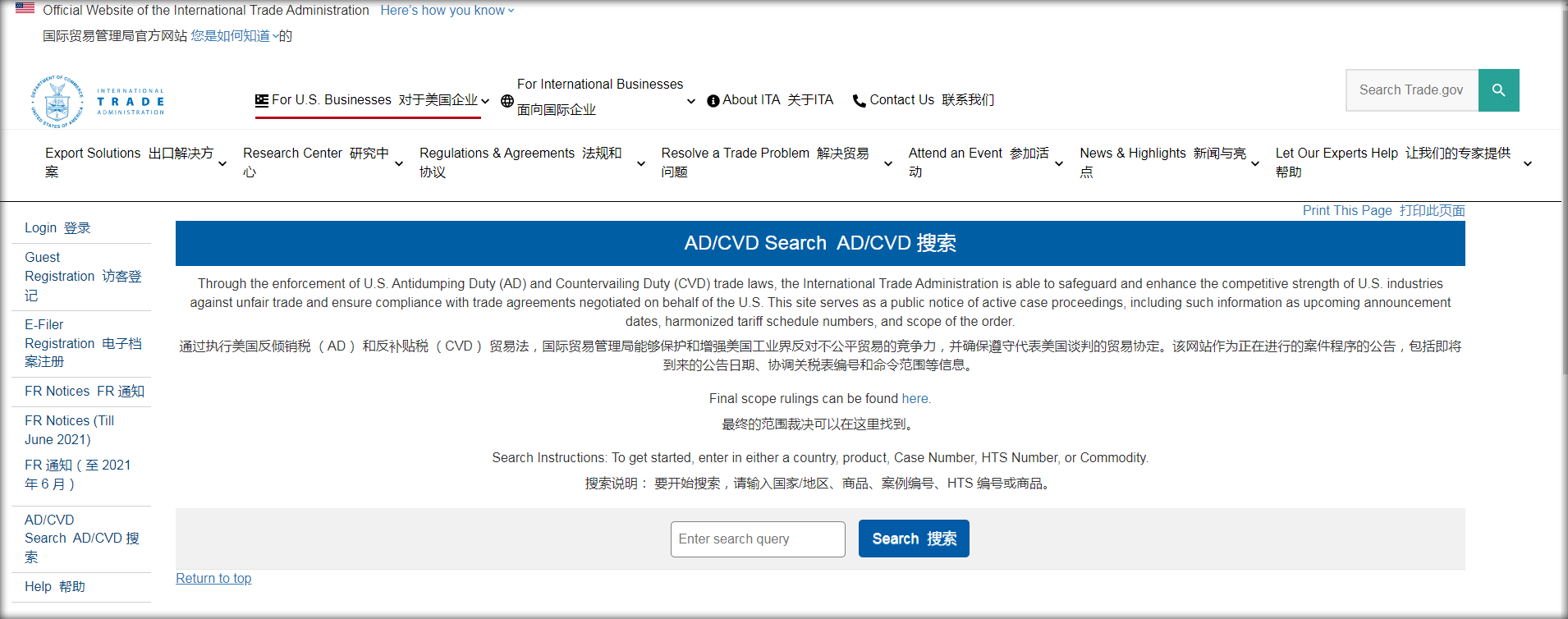This screenshot has height=619, width=1568.
Task: Focus the Search Trade.gov field
Action: click(1412, 90)
